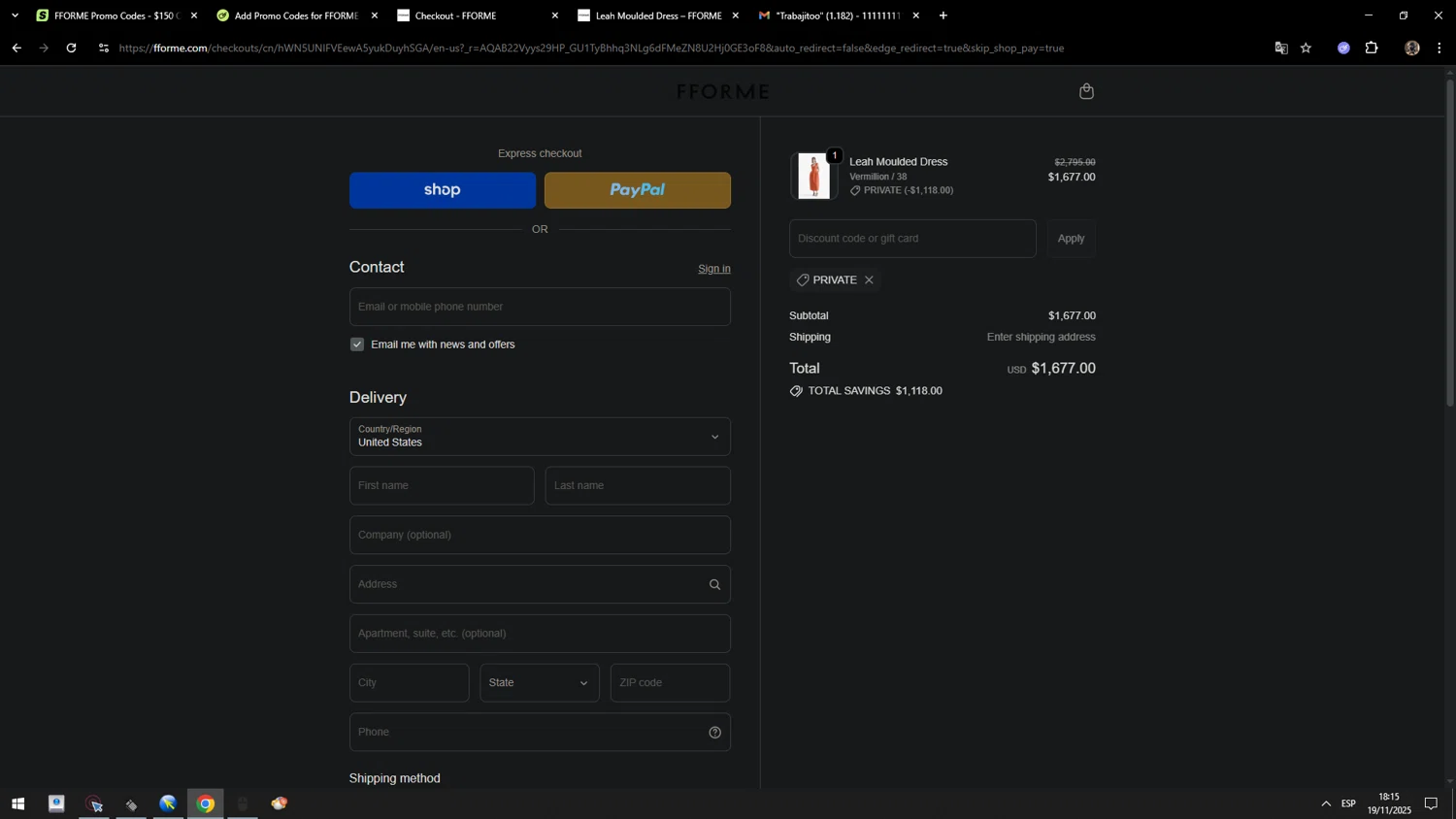
Task: Click the Apply discount button
Action: point(1071,239)
